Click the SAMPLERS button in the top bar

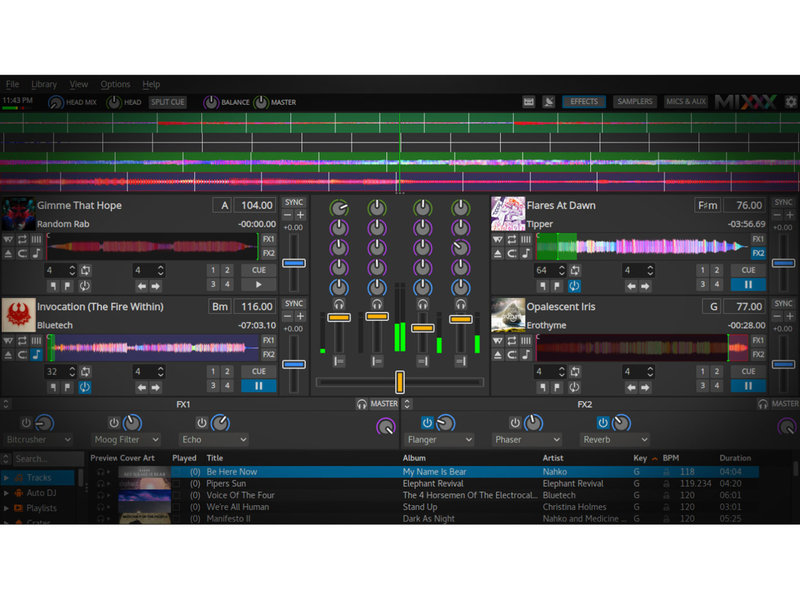tap(634, 102)
